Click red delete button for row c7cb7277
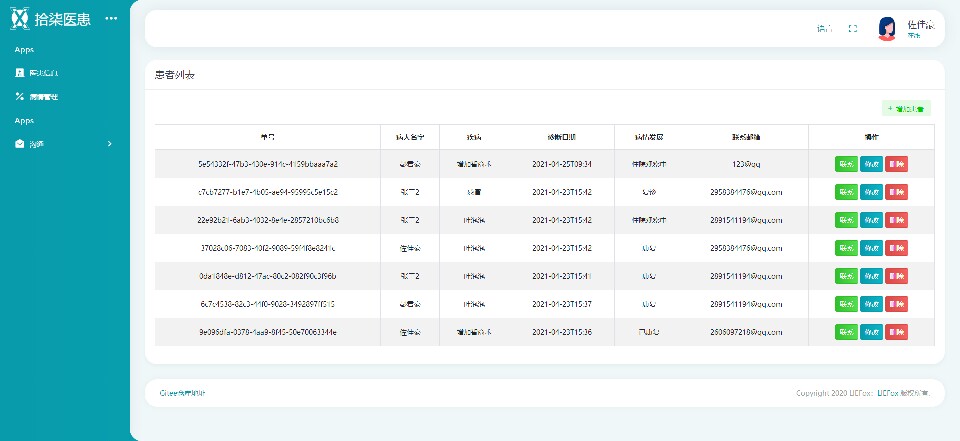The image size is (960, 441). pyautogui.click(x=896, y=192)
